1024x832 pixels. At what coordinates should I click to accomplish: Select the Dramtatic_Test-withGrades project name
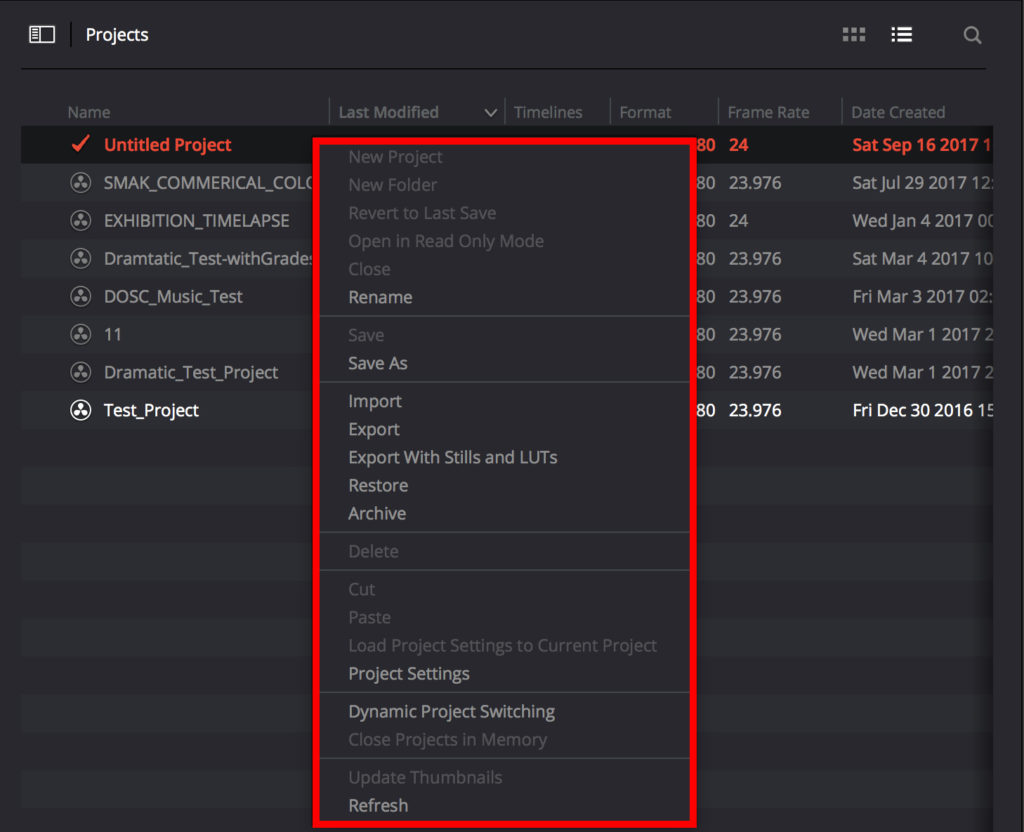(208, 259)
